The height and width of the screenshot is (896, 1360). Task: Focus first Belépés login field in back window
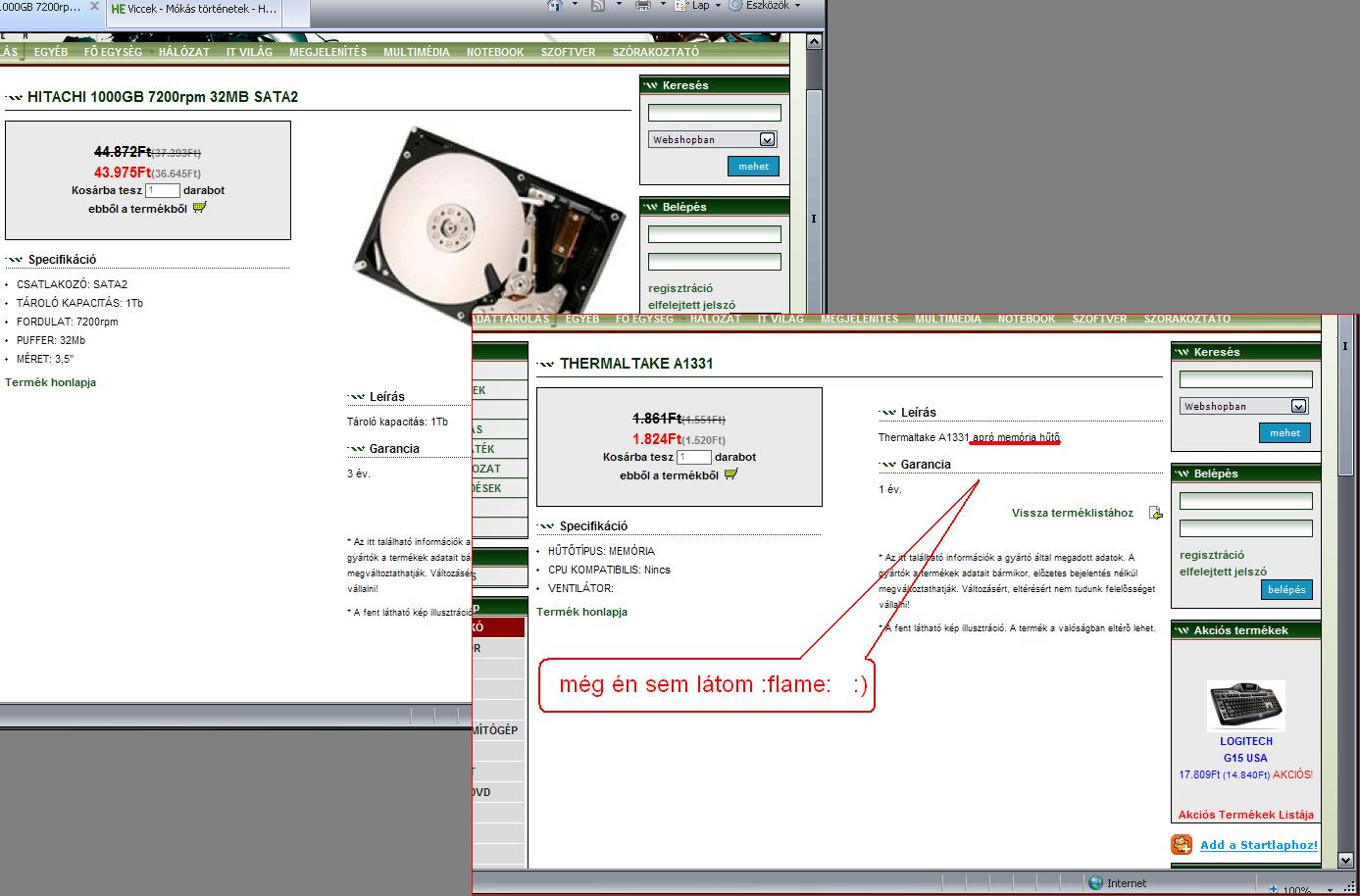(x=715, y=234)
